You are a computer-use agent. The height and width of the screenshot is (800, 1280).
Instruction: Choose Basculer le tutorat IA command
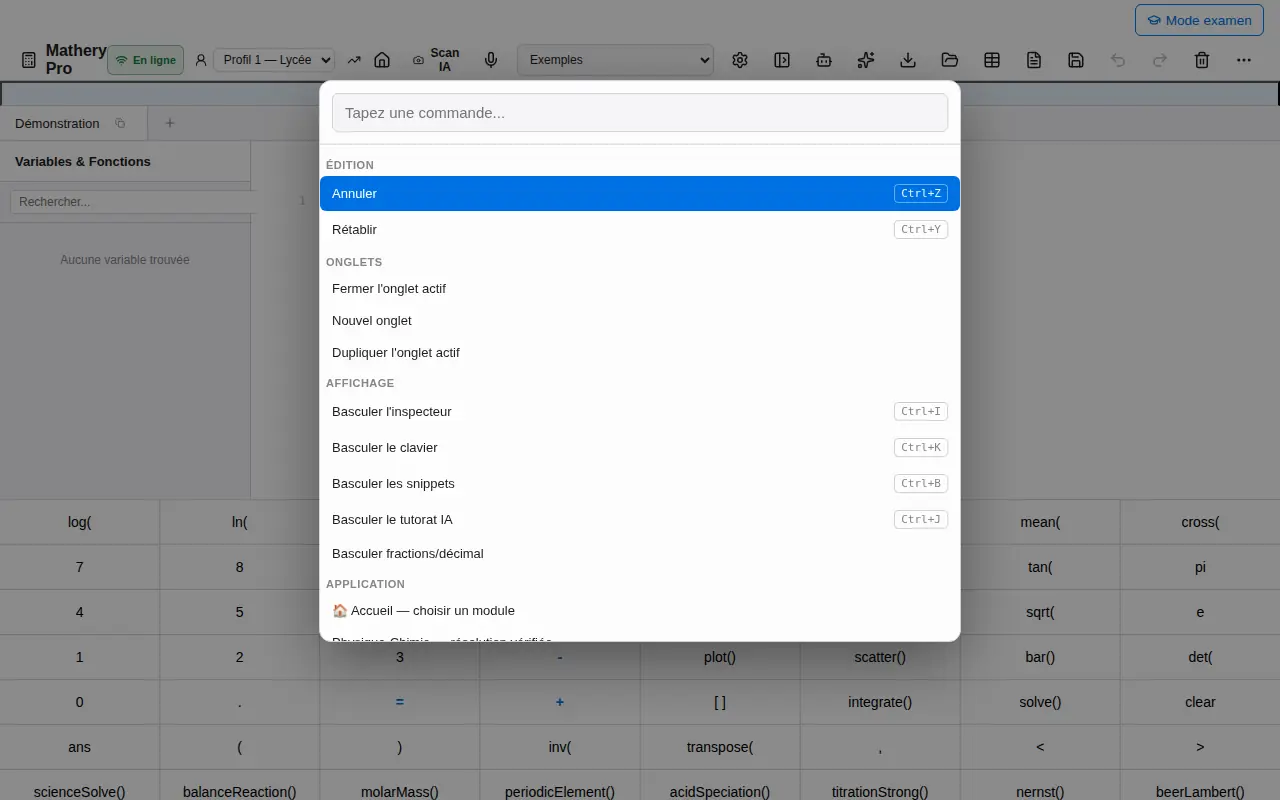coord(640,519)
